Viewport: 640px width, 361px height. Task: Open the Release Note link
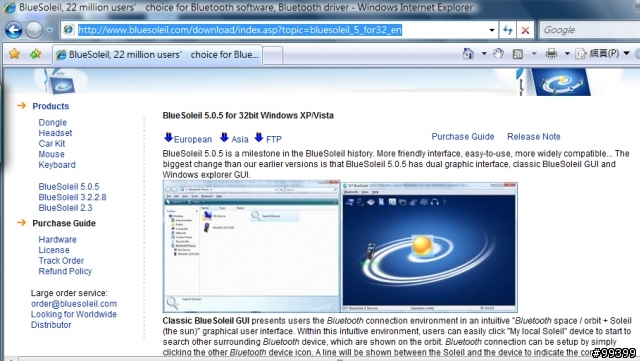(x=533, y=137)
